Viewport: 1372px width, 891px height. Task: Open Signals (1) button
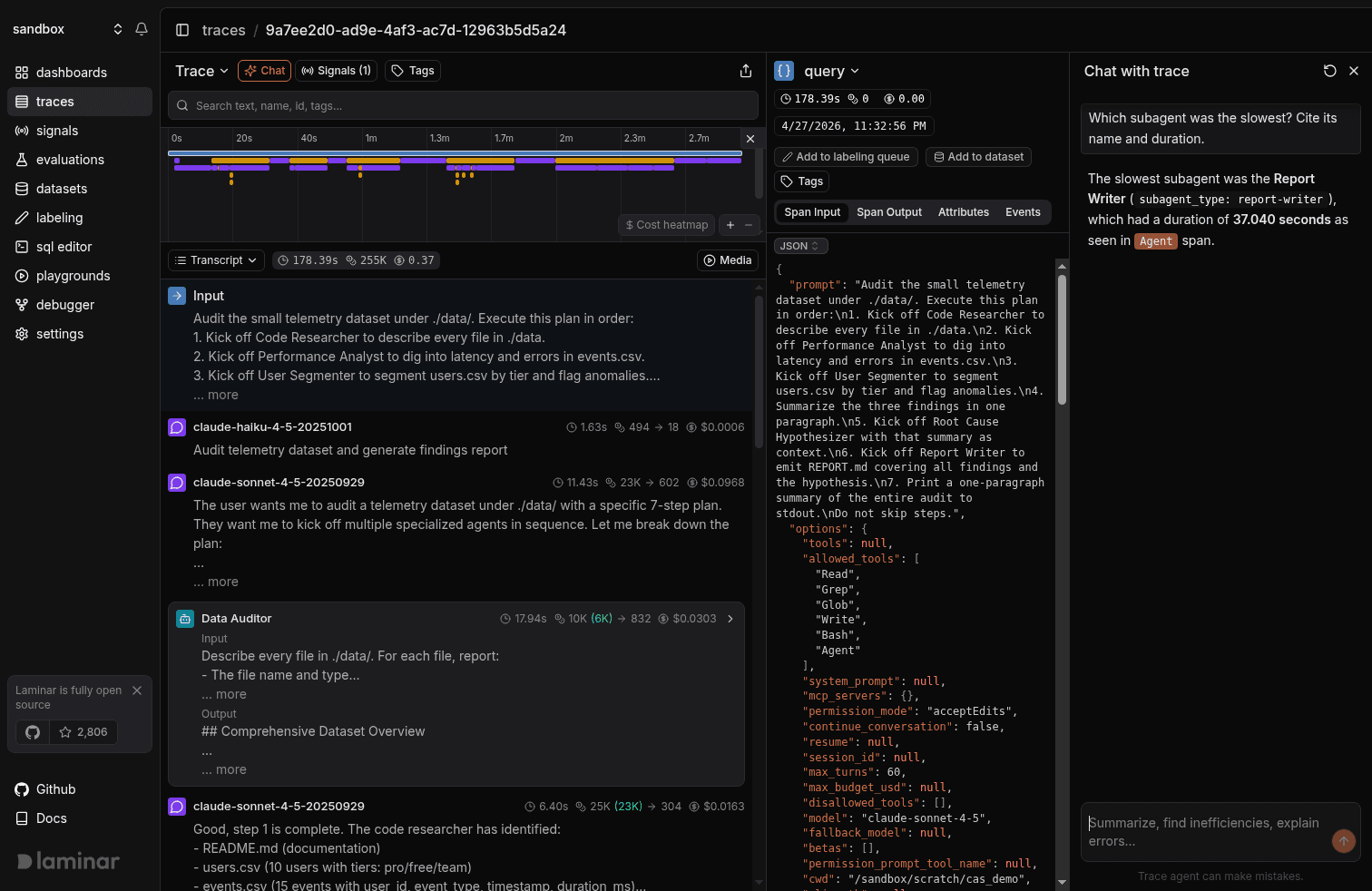pyautogui.click(x=336, y=71)
